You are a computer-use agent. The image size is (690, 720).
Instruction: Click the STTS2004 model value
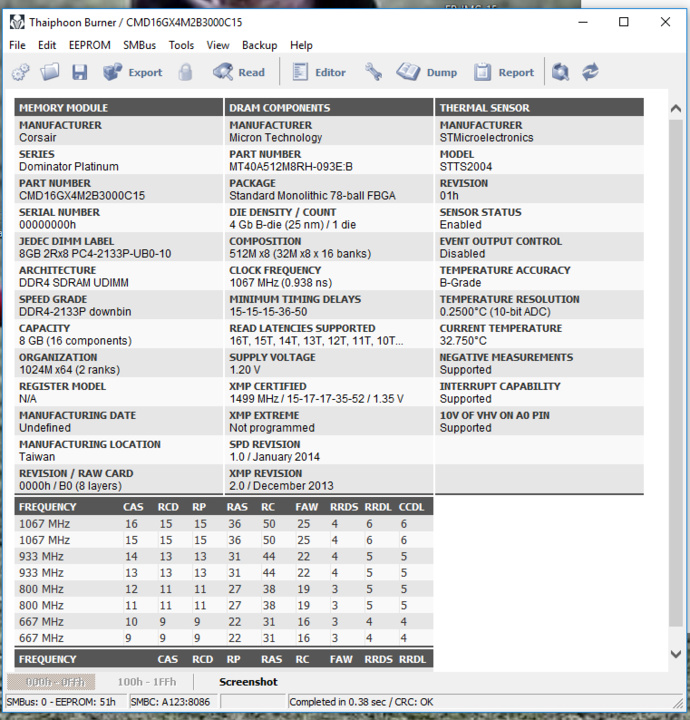coord(466,167)
